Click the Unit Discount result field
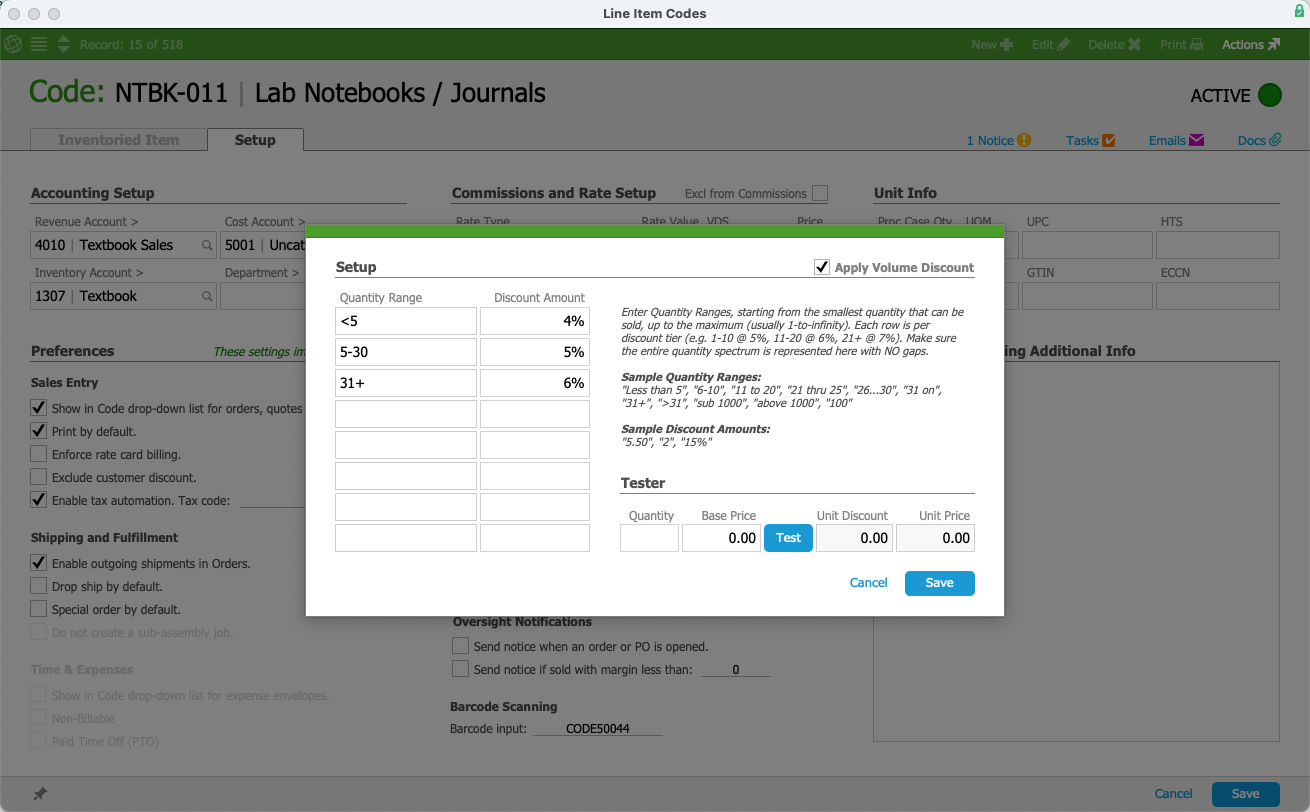This screenshot has height=812, width=1310. [x=855, y=538]
